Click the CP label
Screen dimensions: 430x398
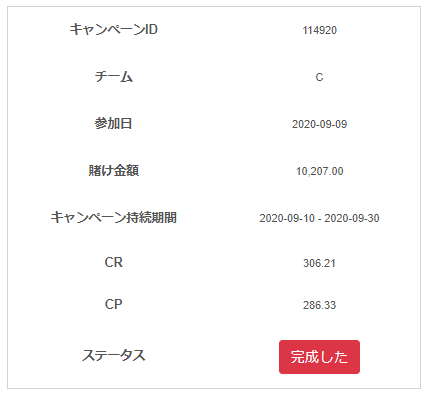click(x=113, y=304)
